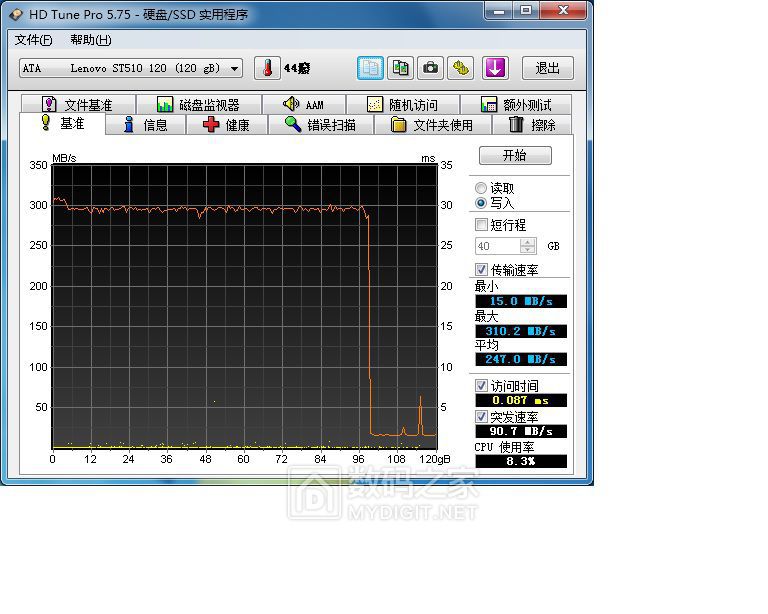Enable the 短行程 checkbox

click(482, 225)
